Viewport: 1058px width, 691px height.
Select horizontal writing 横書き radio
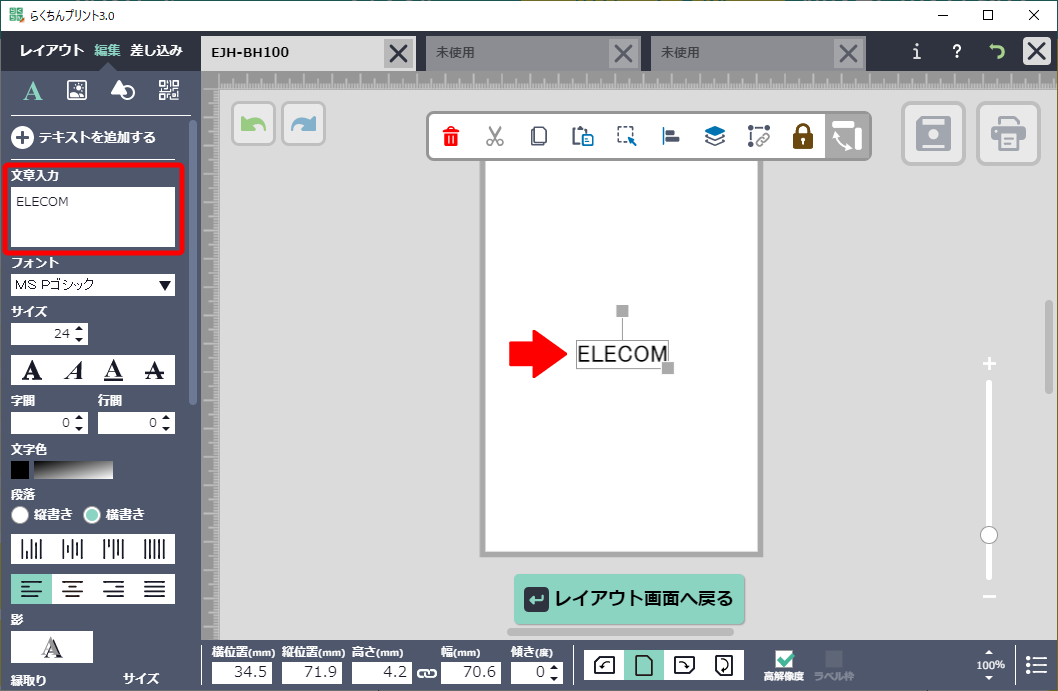tap(92, 515)
